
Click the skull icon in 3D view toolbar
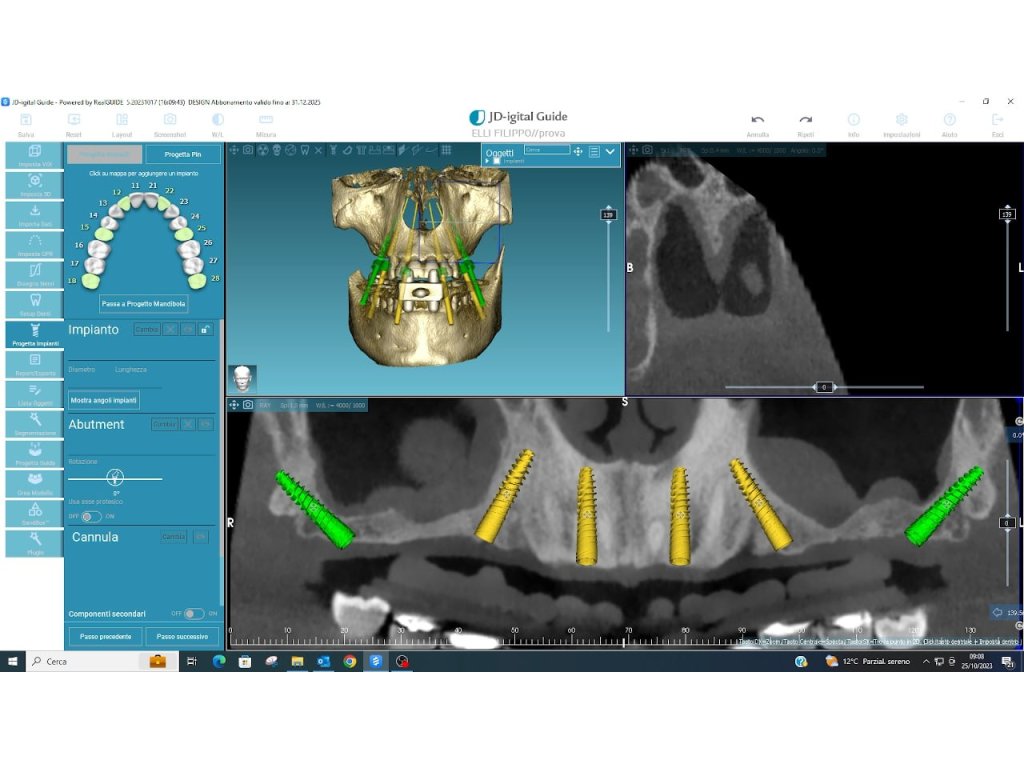click(x=276, y=150)
